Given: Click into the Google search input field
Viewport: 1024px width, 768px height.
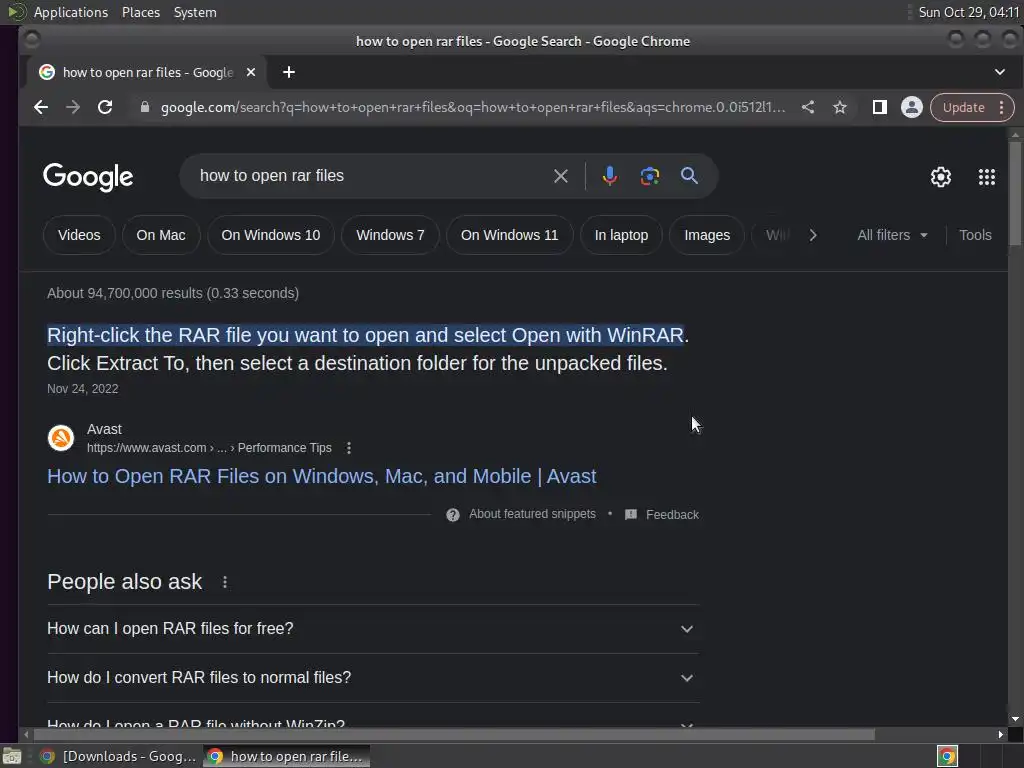Looking at the screenshot, I should click(x=372, y=176).
